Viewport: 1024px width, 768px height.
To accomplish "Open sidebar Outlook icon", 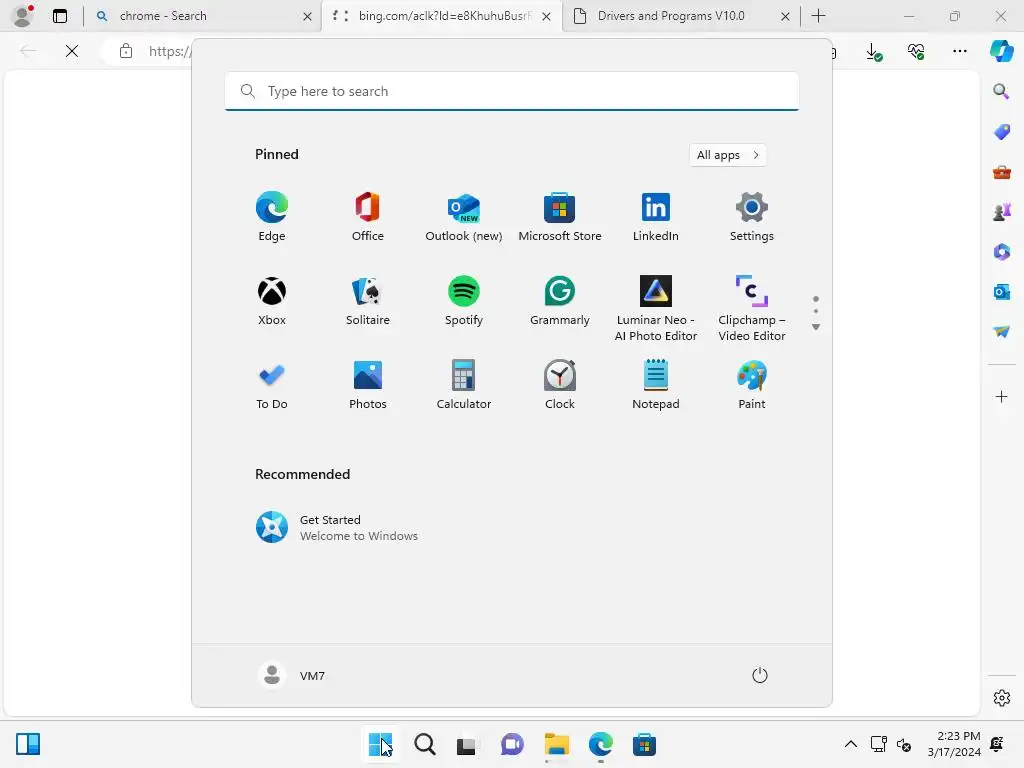I will pos(1001,291).
